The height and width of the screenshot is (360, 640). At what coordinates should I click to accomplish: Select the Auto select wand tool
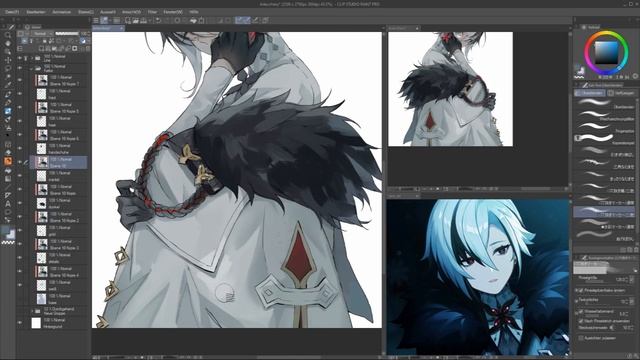coord(8,77)
